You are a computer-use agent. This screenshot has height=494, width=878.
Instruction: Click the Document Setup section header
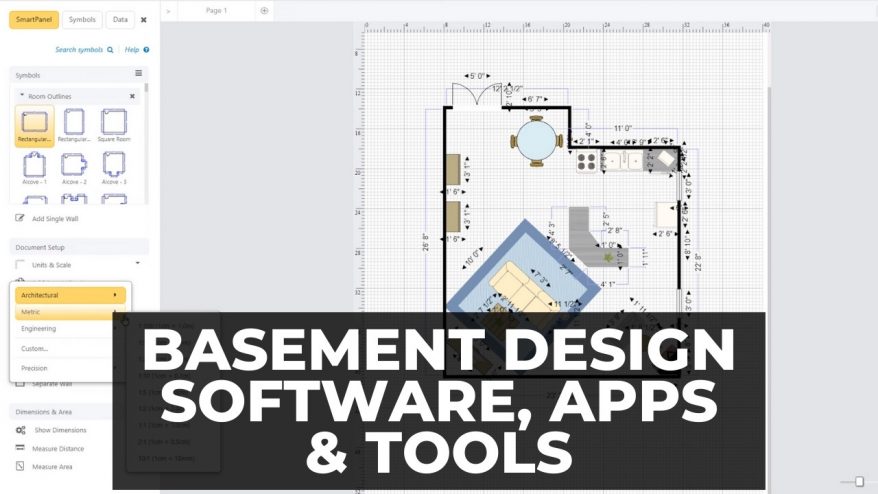click(79, 247)
